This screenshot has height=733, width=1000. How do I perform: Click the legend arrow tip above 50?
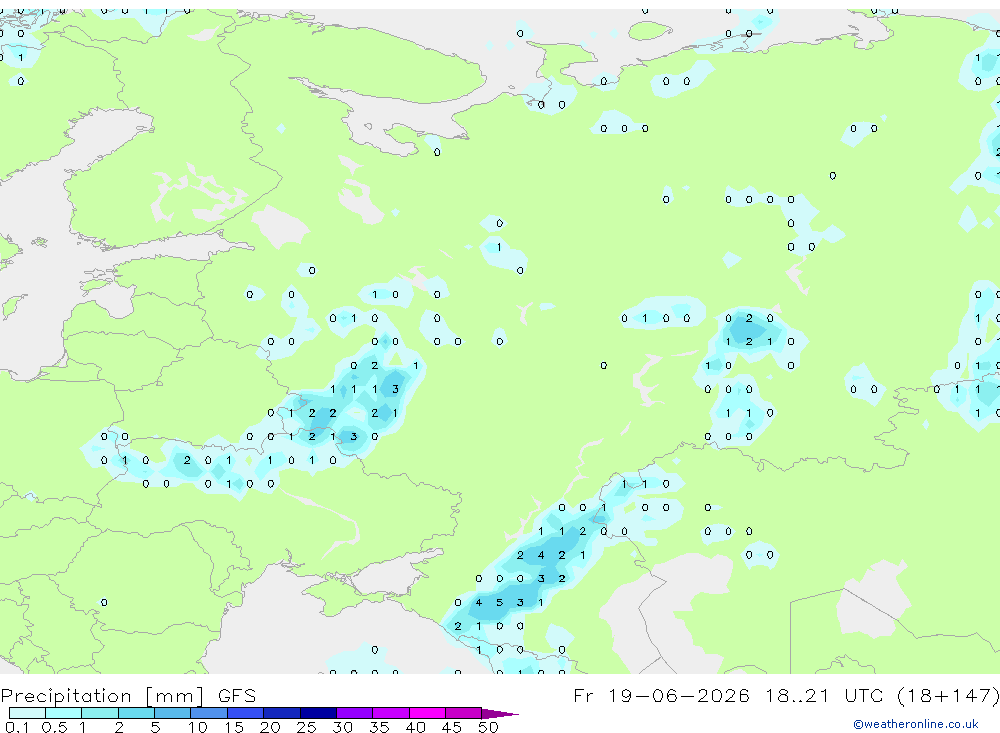[x=500, y=714]
